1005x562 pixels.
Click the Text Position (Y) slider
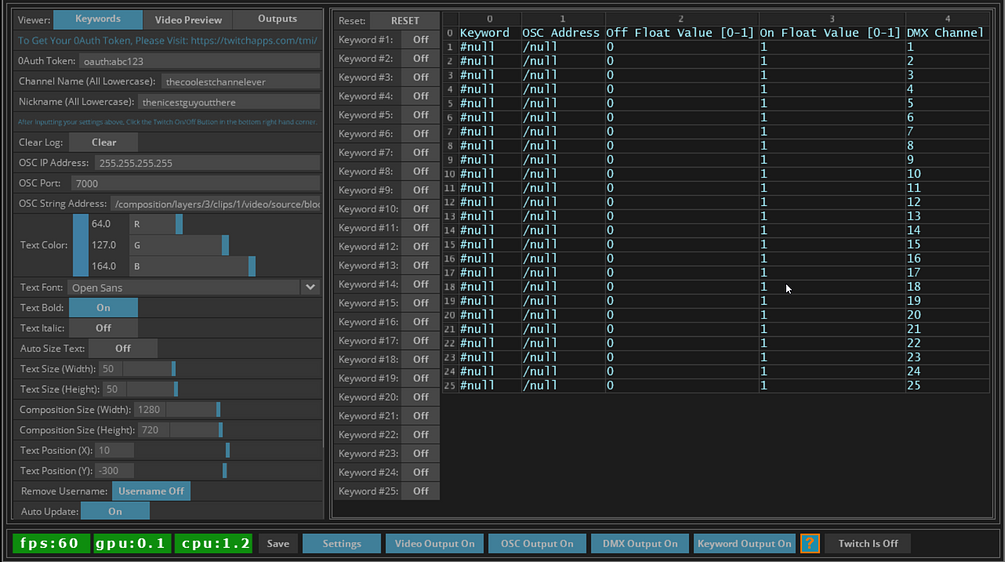pos(227,471)
